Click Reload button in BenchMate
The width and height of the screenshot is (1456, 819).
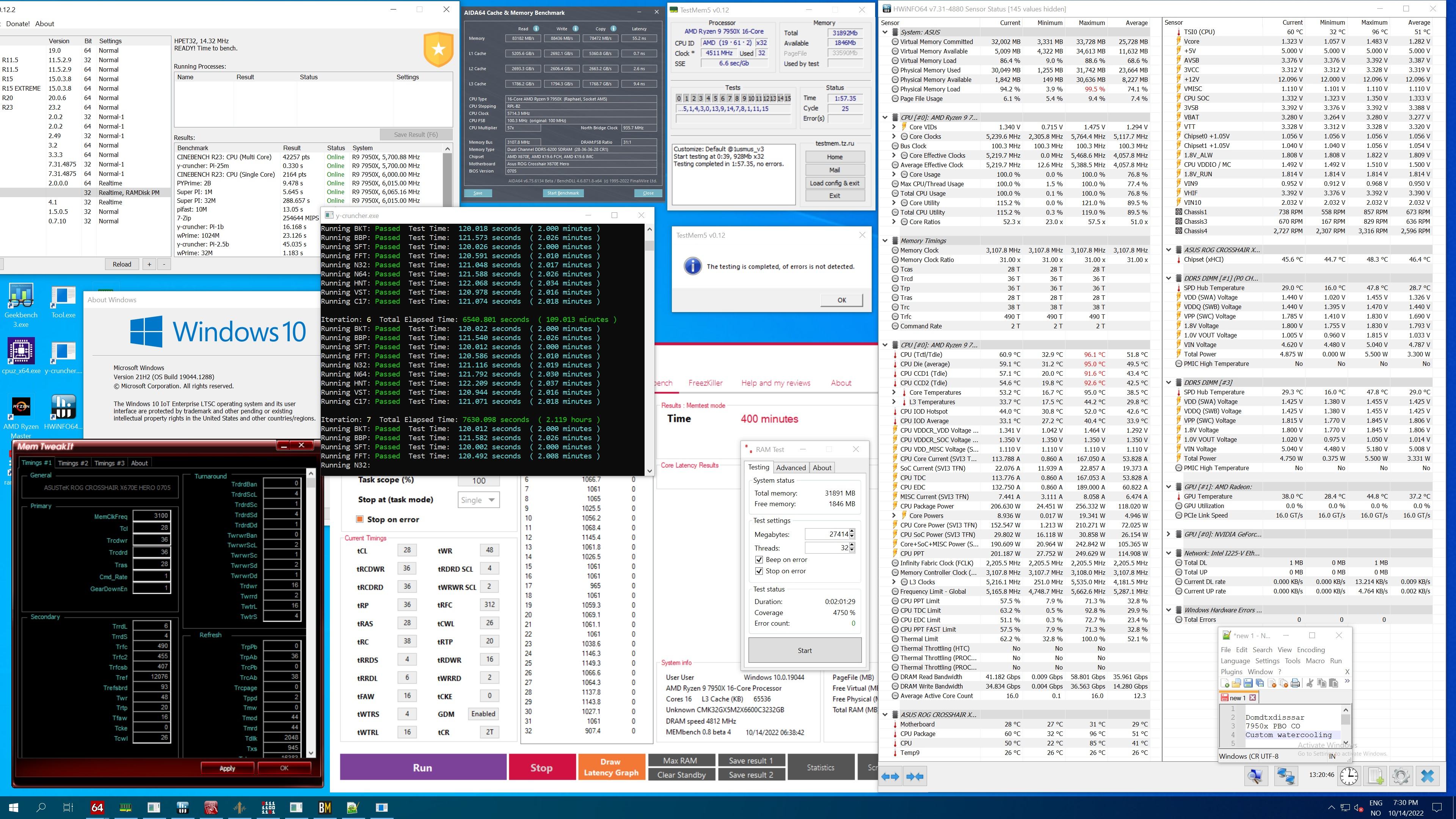click(121, 264)
